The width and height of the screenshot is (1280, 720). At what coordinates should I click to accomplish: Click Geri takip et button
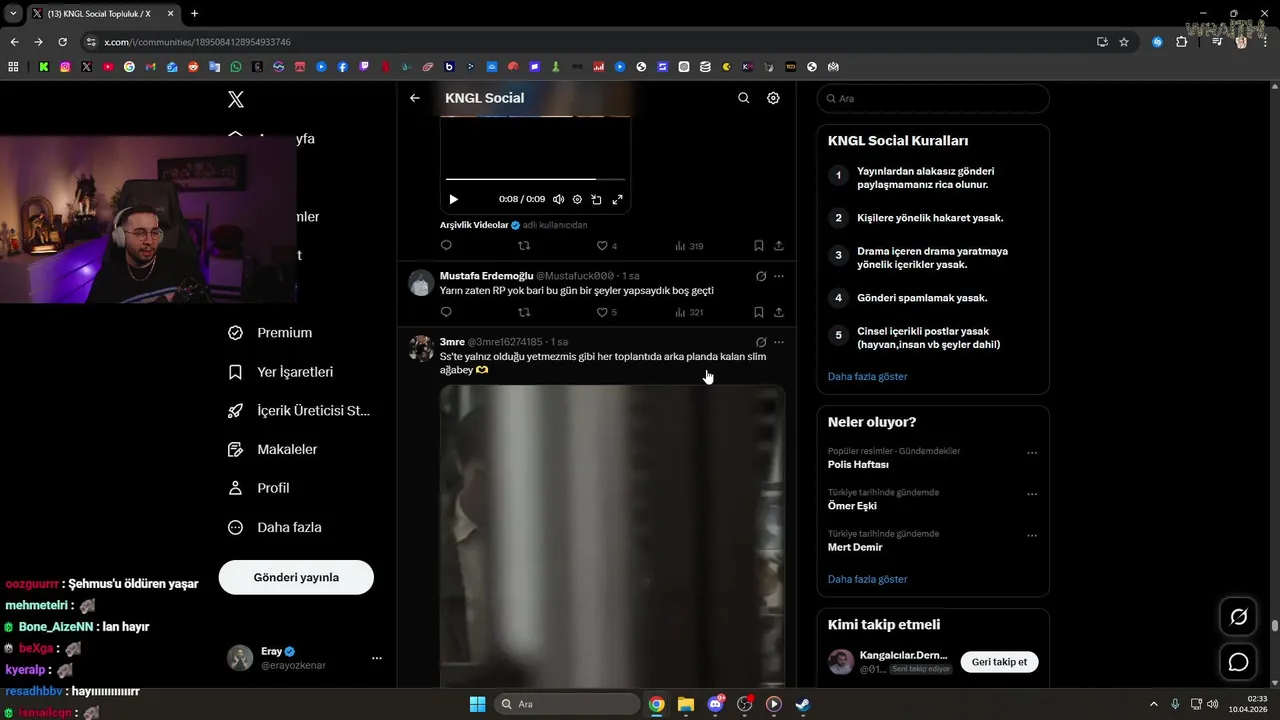pos(999,662)
